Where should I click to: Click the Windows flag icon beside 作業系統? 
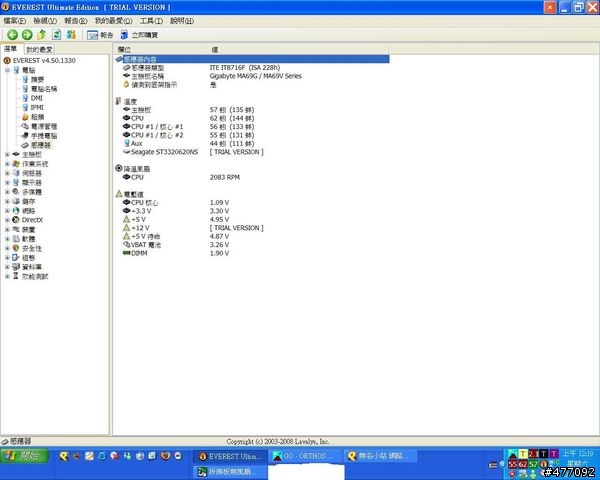(x=16, y=164)
